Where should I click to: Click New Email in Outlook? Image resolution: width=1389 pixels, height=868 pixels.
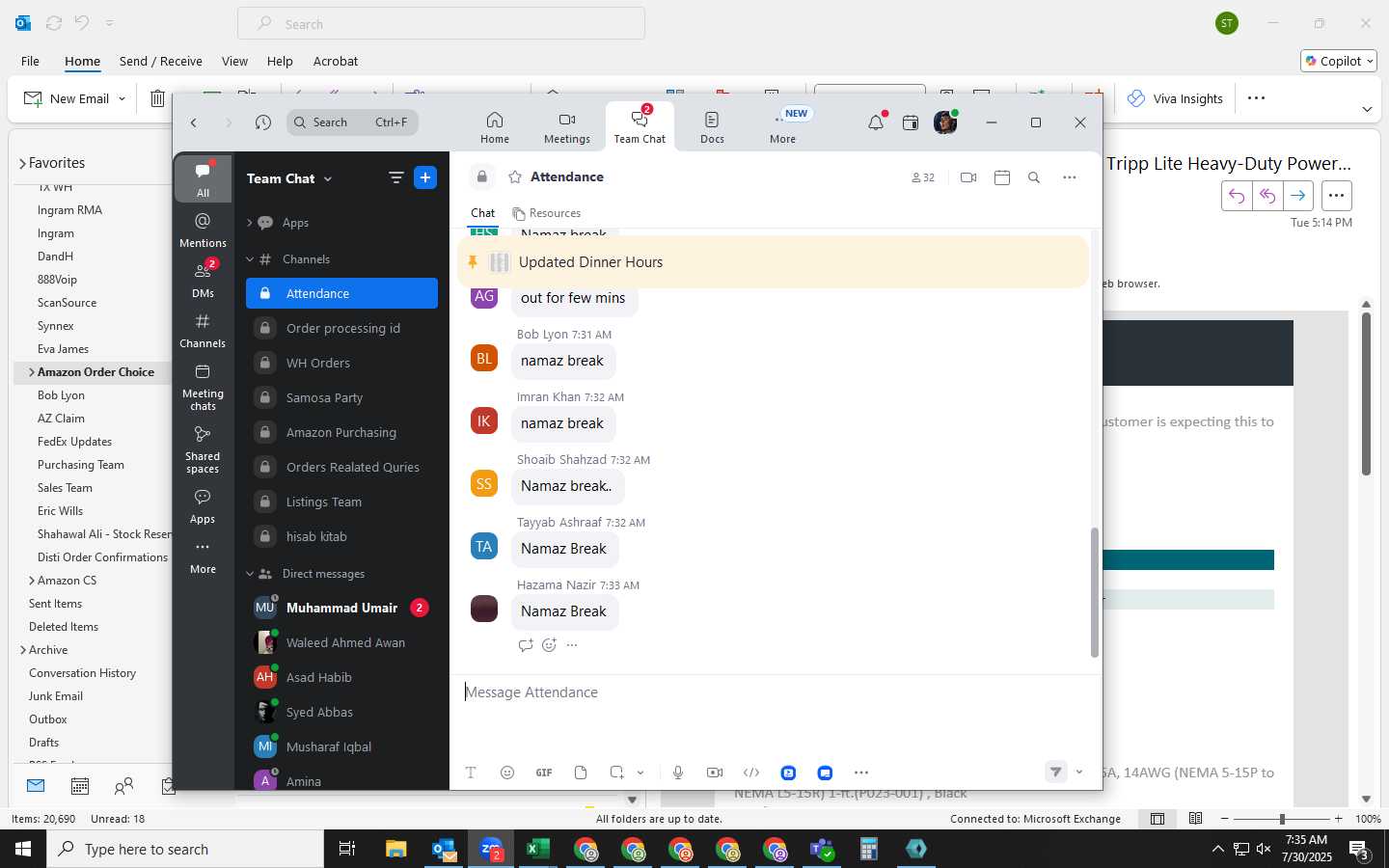point(66,98)
